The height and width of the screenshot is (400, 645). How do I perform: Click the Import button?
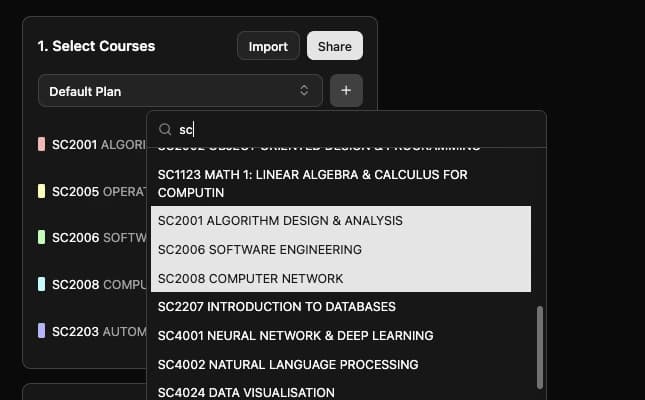click(268, 46)
